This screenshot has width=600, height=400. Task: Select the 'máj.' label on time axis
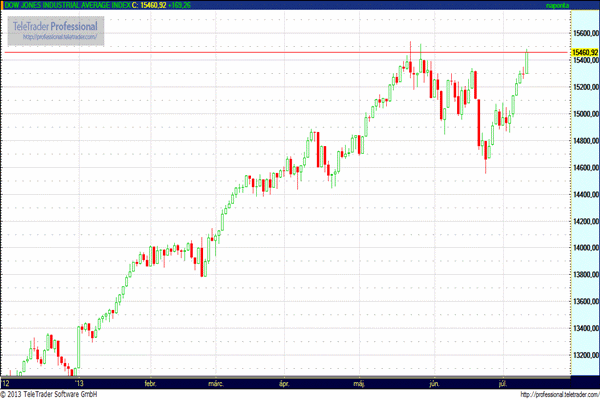tap(360, 382)
